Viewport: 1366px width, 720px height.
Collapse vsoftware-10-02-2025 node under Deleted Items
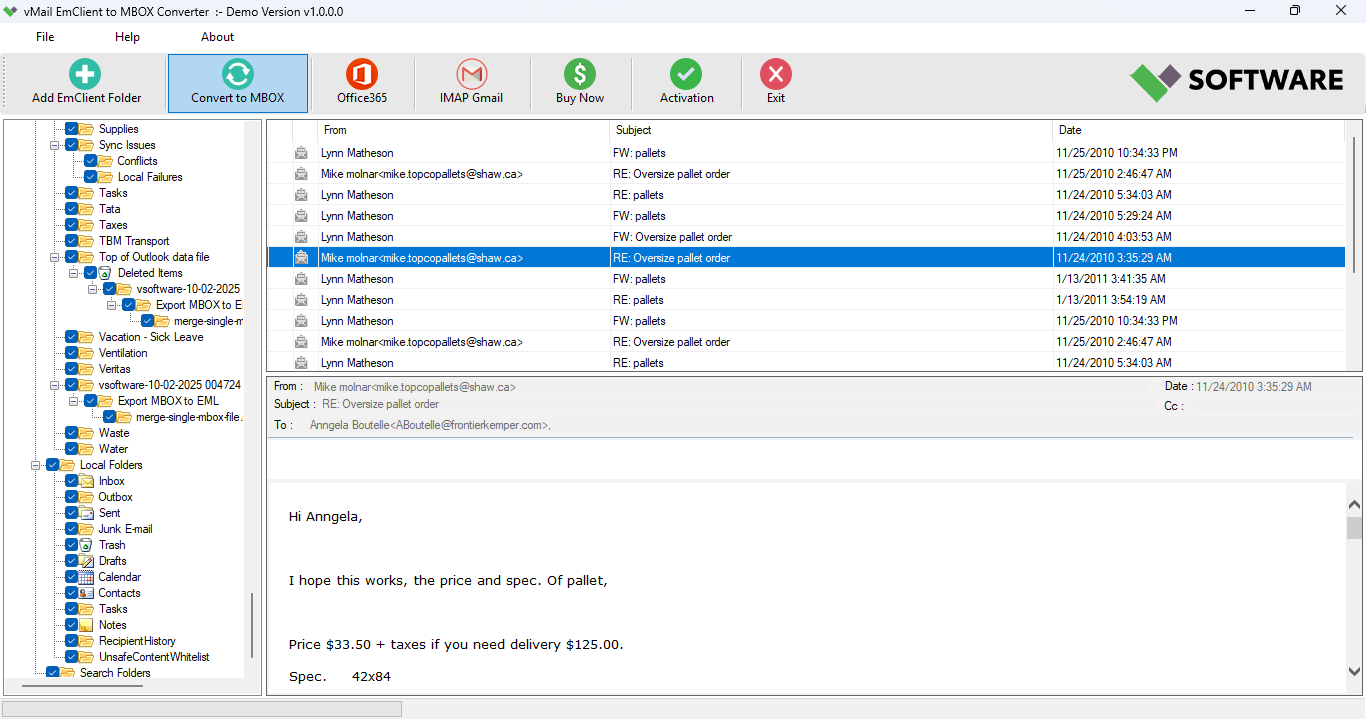pyautogui.click(x=94, y=289)
